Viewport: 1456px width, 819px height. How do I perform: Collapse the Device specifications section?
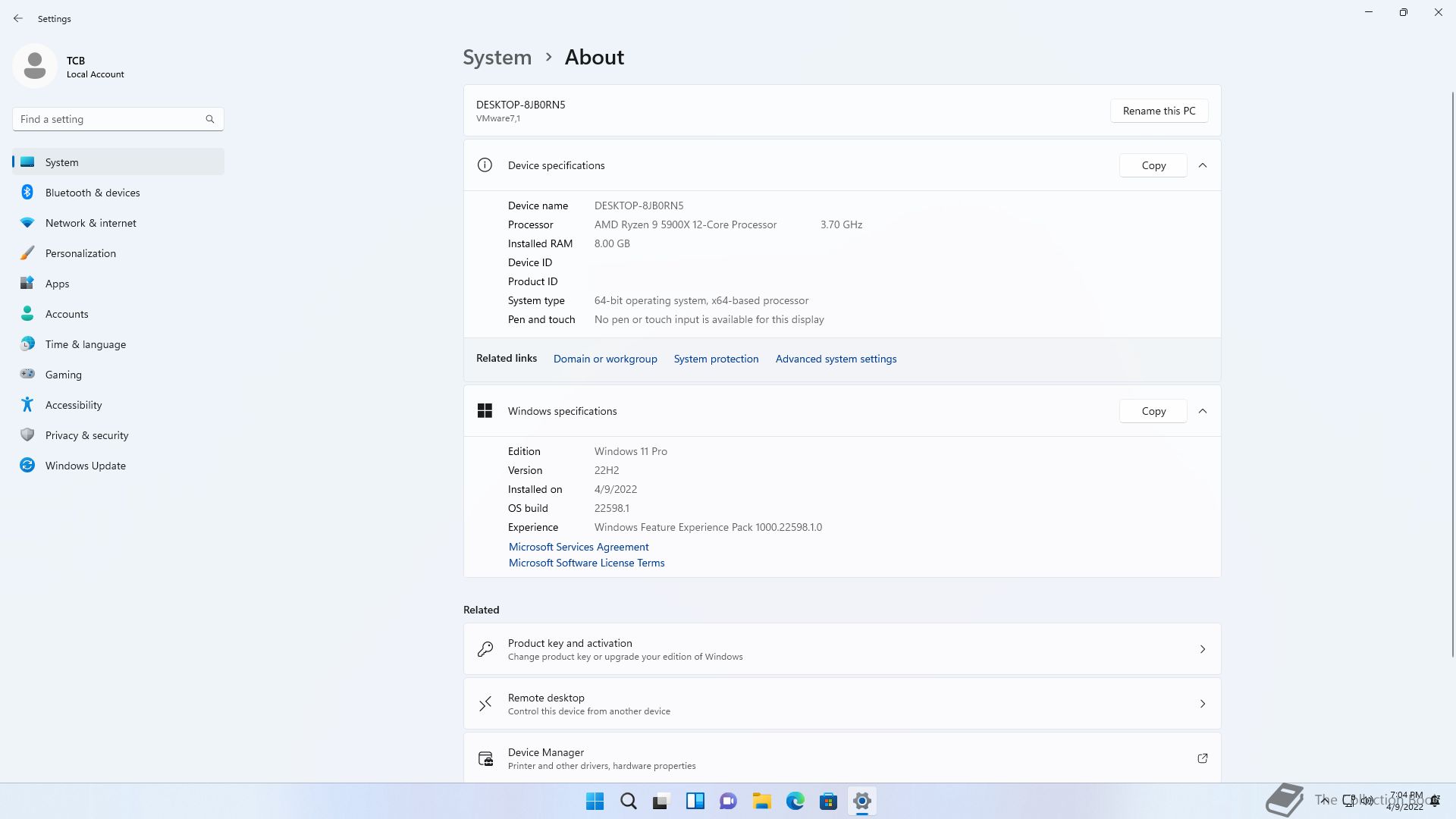coord(1203,165)
